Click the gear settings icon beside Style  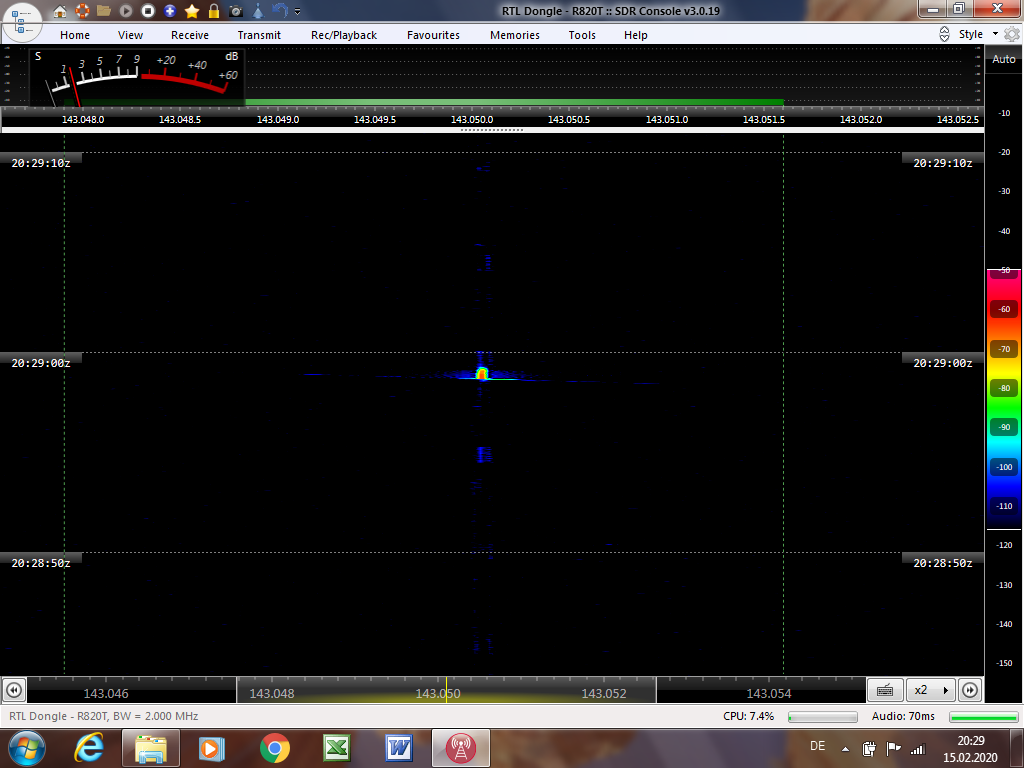(1012, 34)
